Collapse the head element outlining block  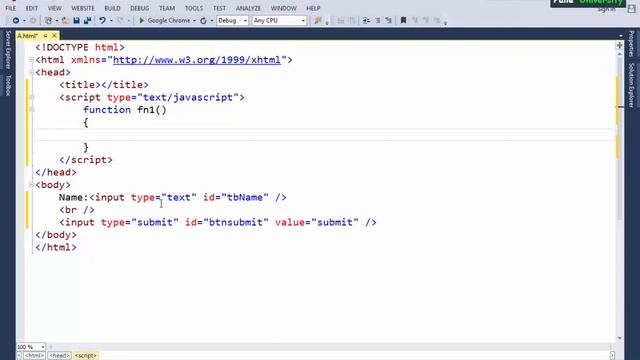click(31, 72)
